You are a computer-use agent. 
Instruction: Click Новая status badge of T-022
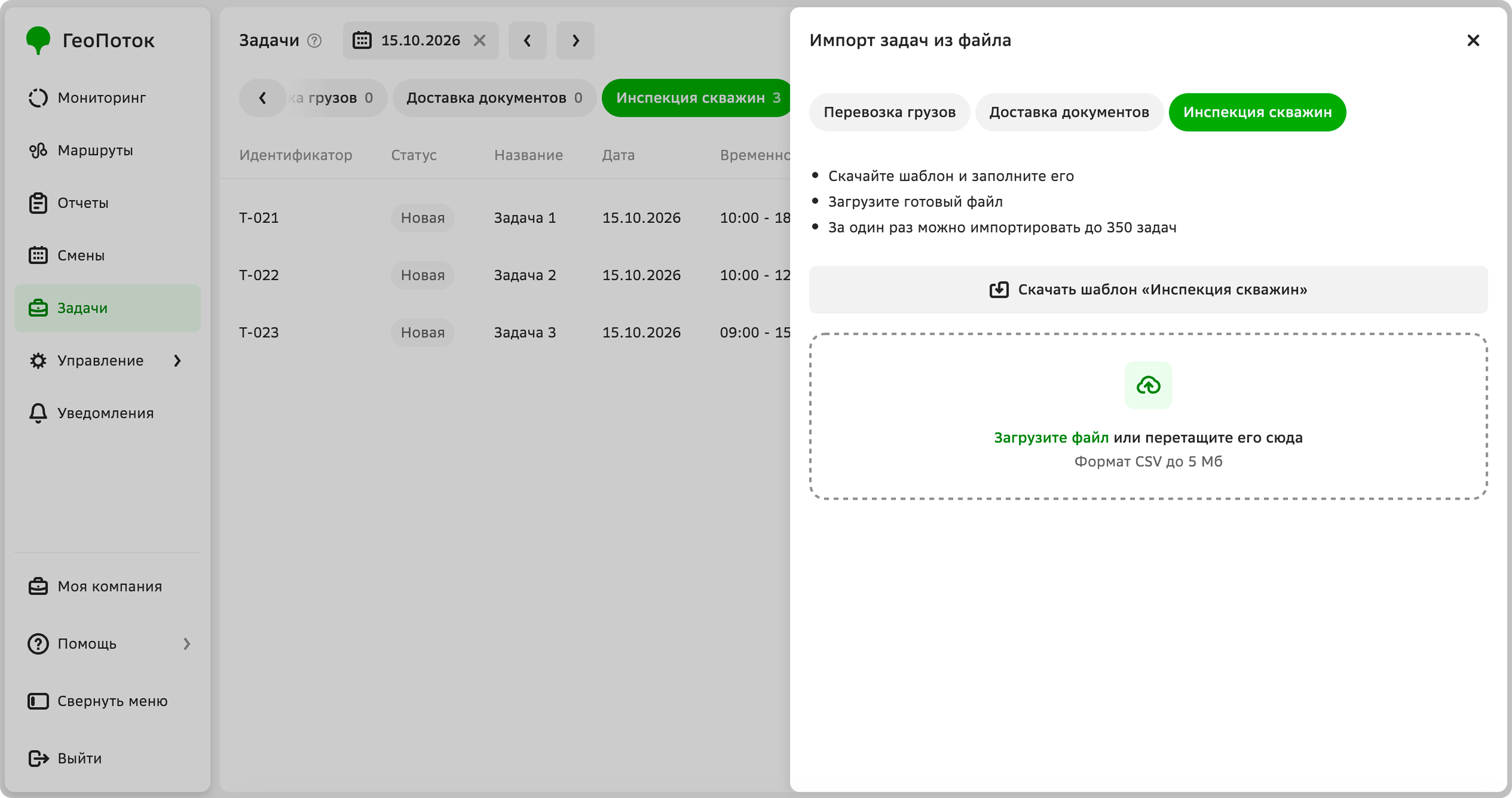click(x=423, y=275)
